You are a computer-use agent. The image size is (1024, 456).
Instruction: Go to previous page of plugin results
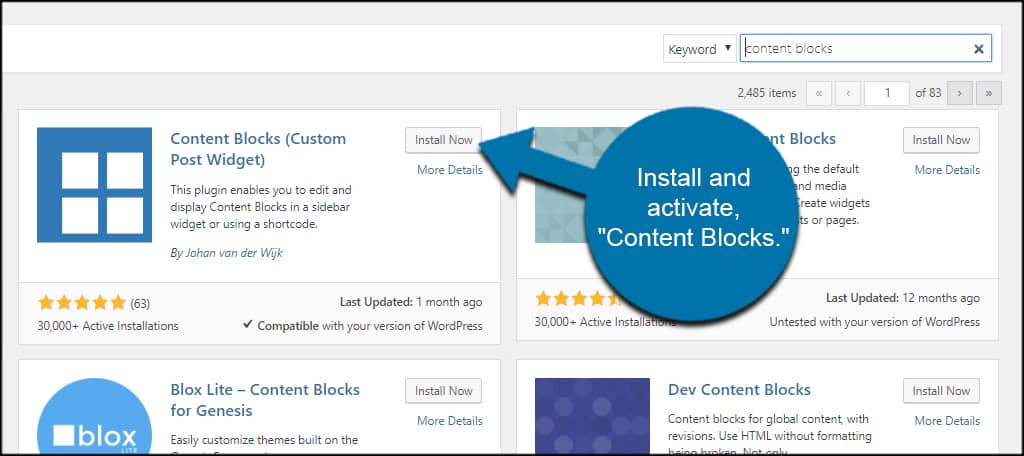click(x=848, y=93)
